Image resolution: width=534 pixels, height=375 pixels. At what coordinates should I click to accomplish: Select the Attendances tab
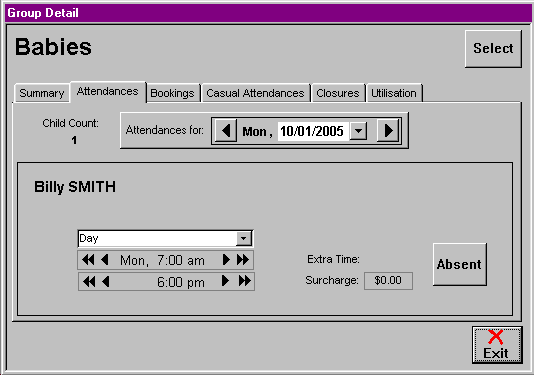click(108, 91)
